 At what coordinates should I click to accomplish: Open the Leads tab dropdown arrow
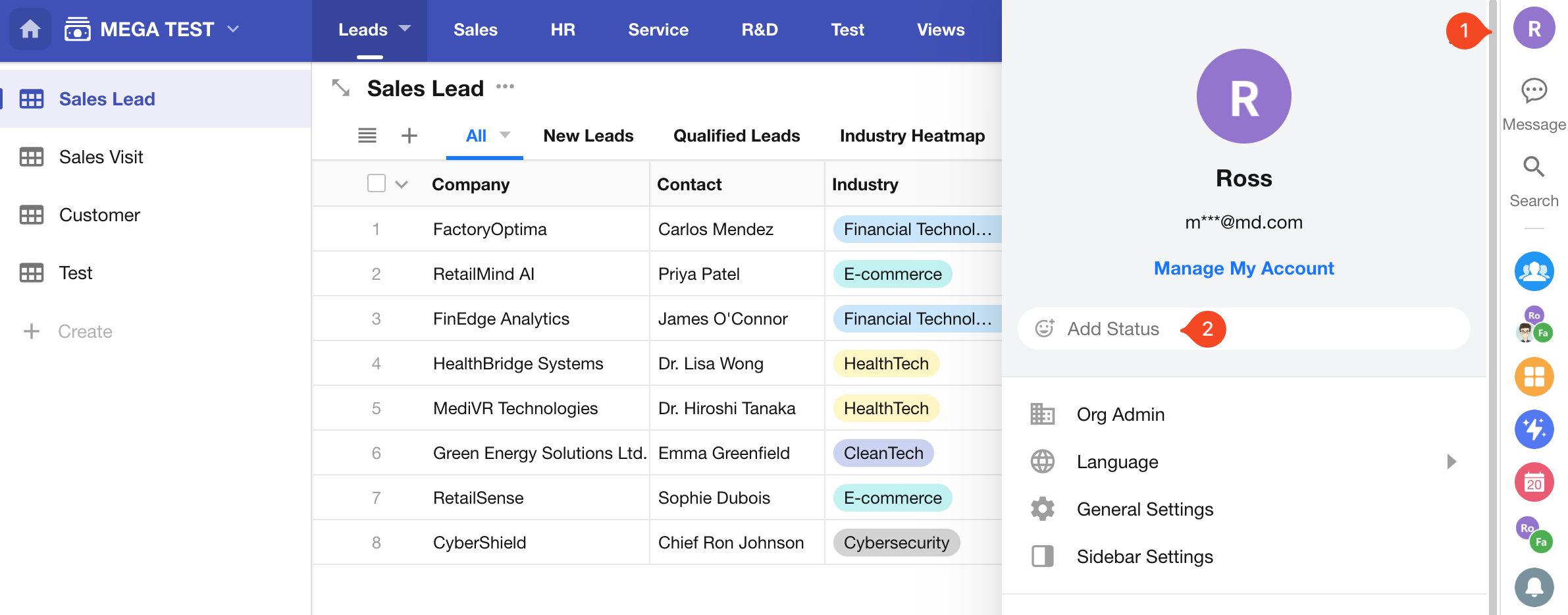405,29
